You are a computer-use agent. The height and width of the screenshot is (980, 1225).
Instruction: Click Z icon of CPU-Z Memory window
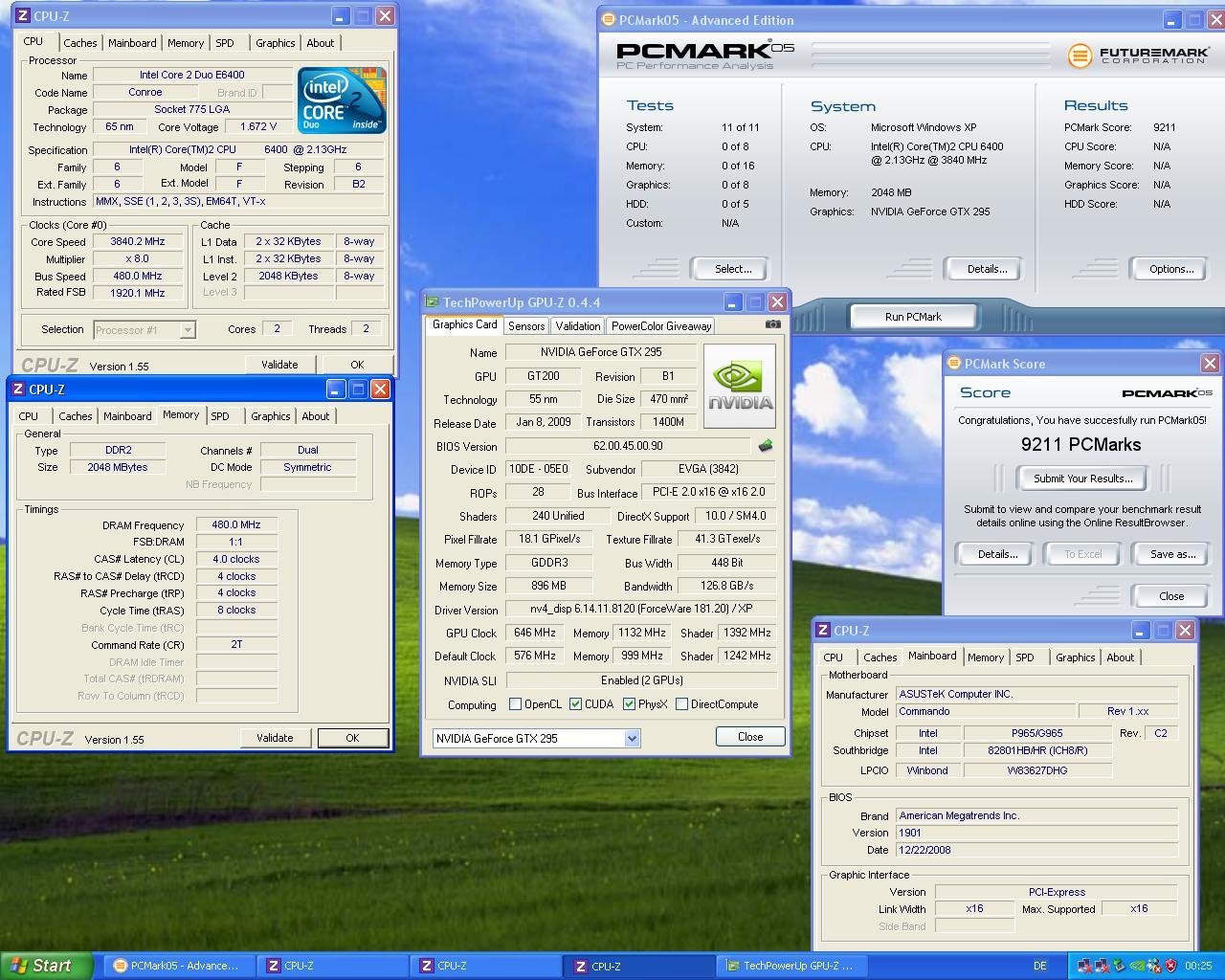18,390
